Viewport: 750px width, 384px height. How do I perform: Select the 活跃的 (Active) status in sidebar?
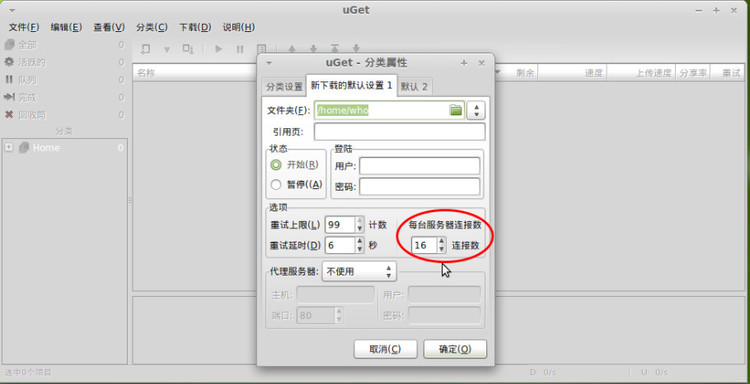point(64,62)
